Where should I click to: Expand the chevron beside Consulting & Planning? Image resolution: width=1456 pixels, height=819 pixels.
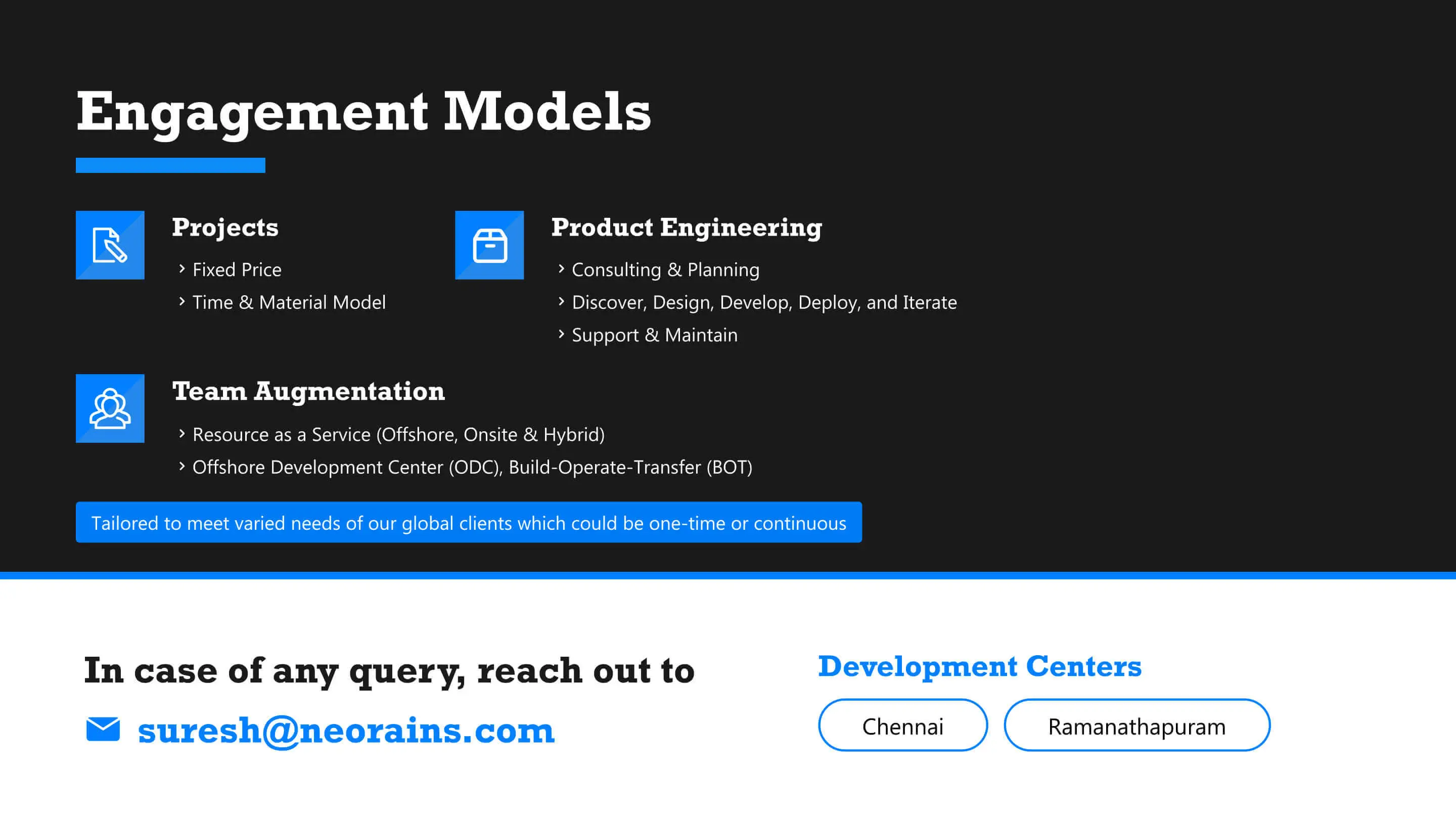click(x=561, y=269)
